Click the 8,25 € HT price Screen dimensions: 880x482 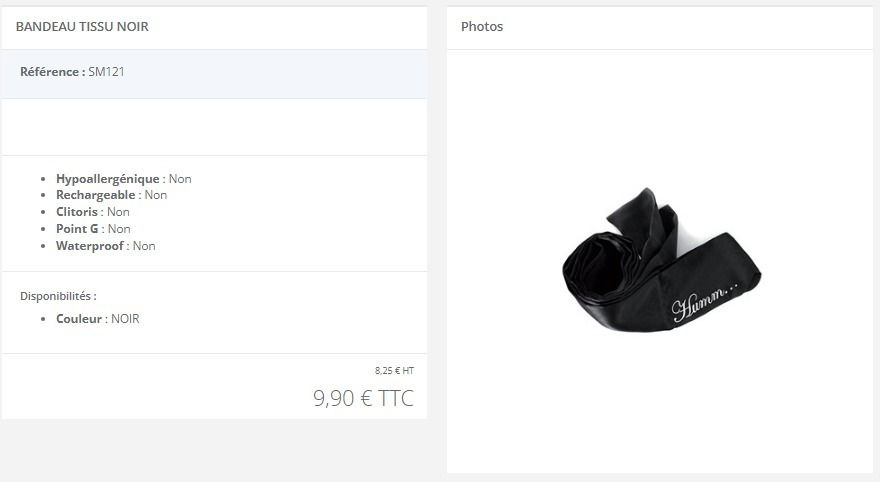pos(394,370)
